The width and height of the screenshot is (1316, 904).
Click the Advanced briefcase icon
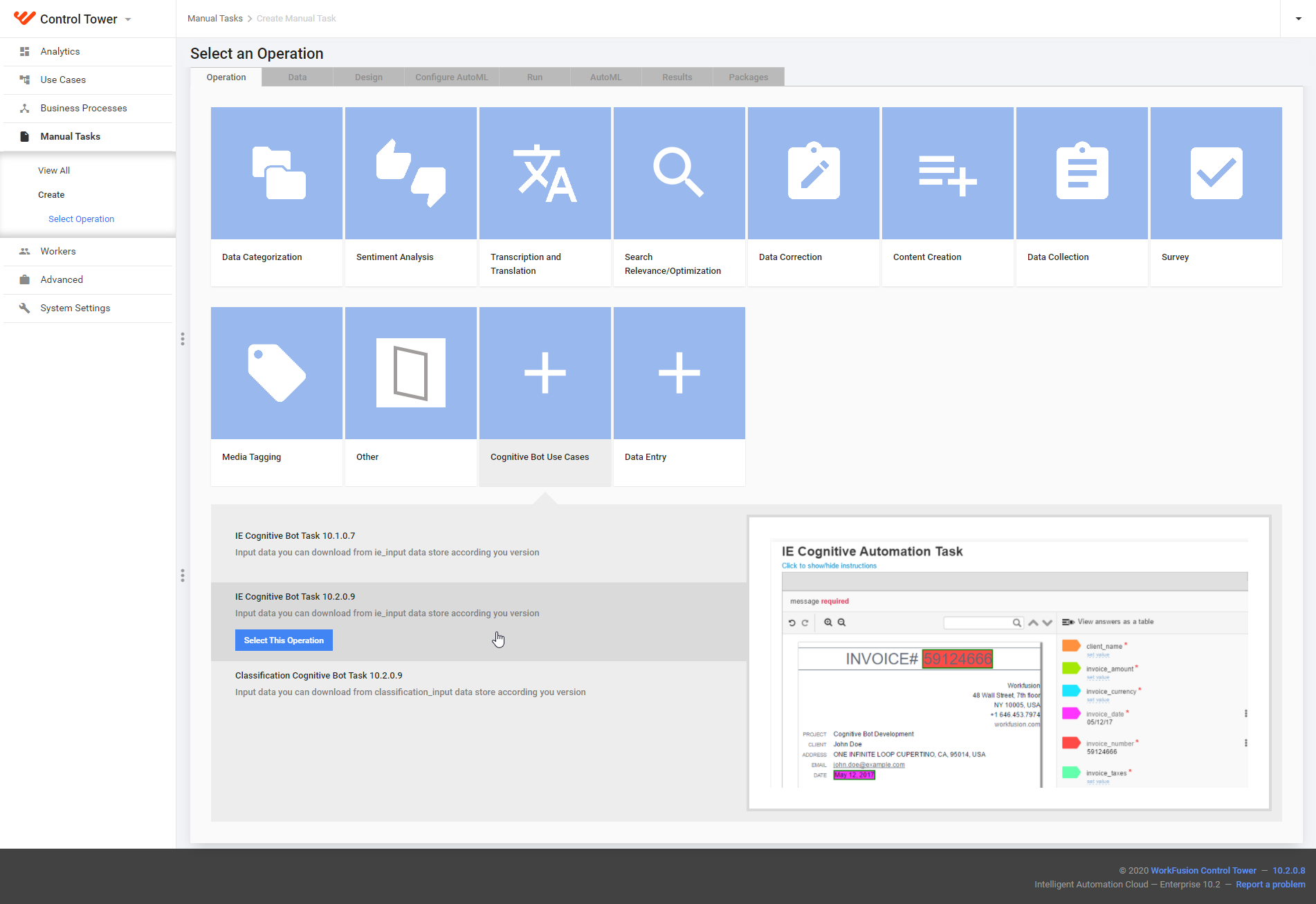(x=25, y=279)
